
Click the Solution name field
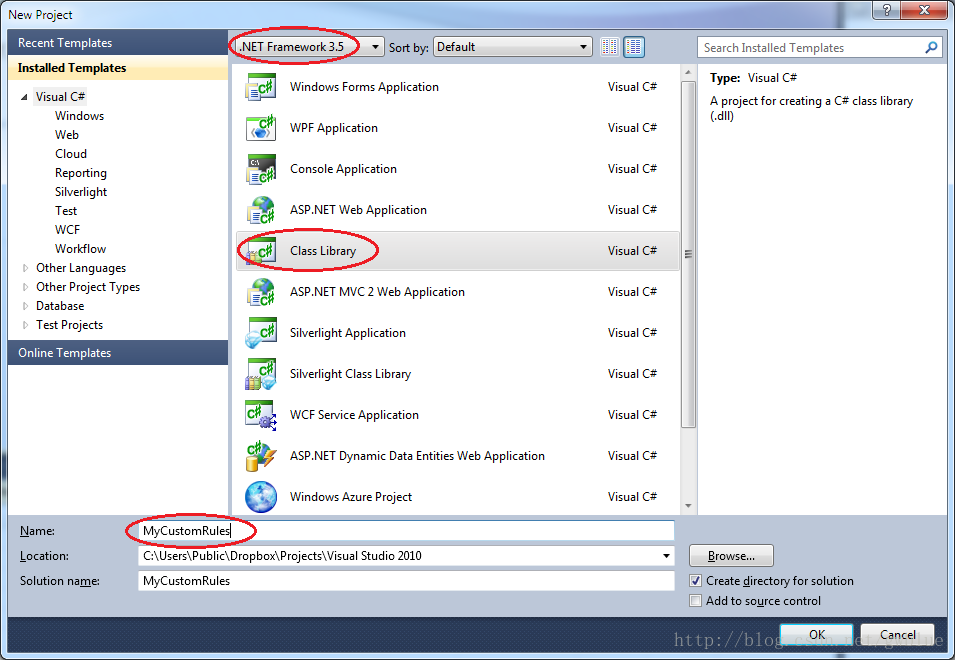tap(406, 581)
